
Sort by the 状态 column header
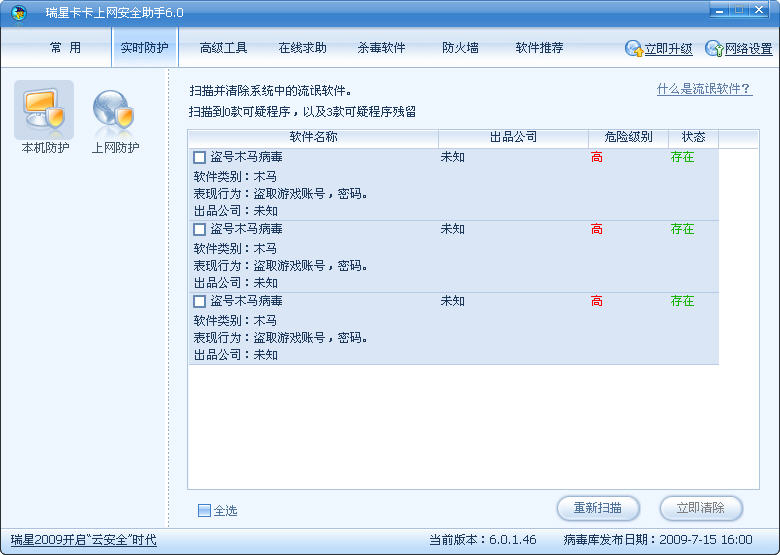pyautogui.click(x=693, y=137)
